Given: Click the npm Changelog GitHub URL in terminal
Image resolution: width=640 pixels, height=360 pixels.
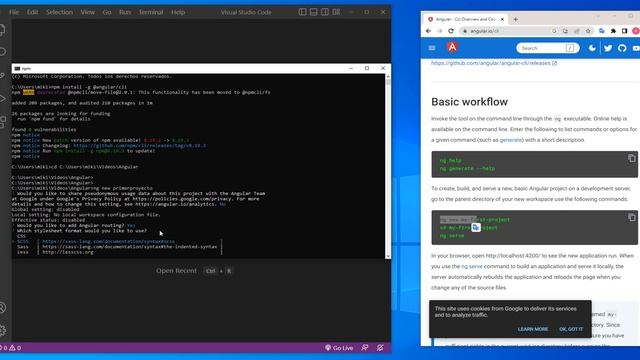Looking at the screenshot, I should click(x=140, y=145).
